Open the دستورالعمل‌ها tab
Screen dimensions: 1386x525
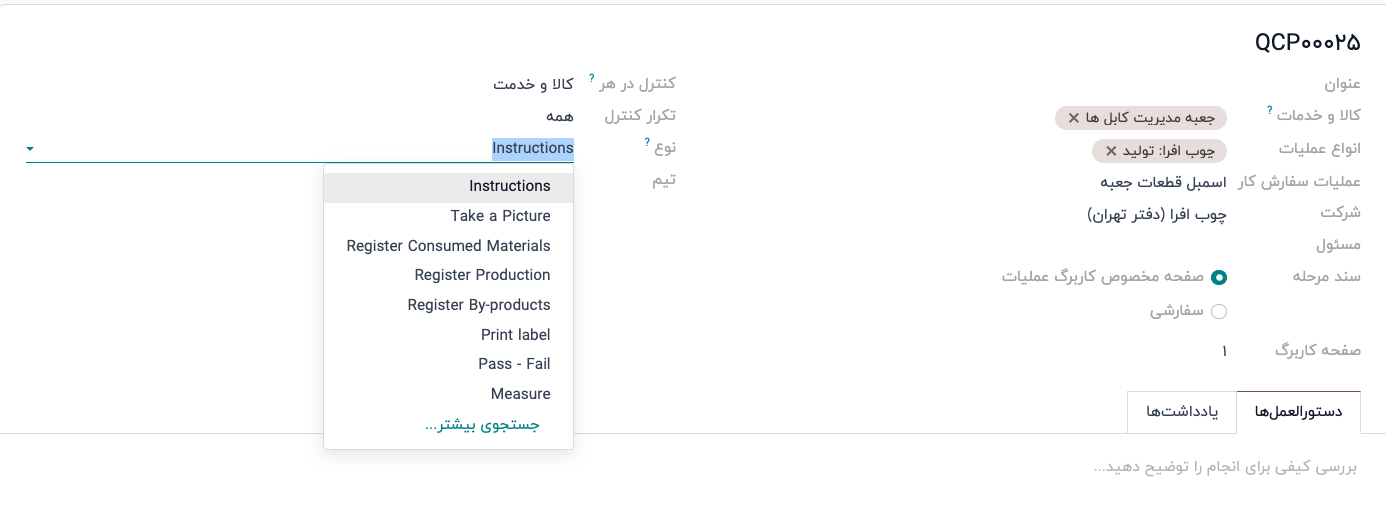[x=1298, y=412]
